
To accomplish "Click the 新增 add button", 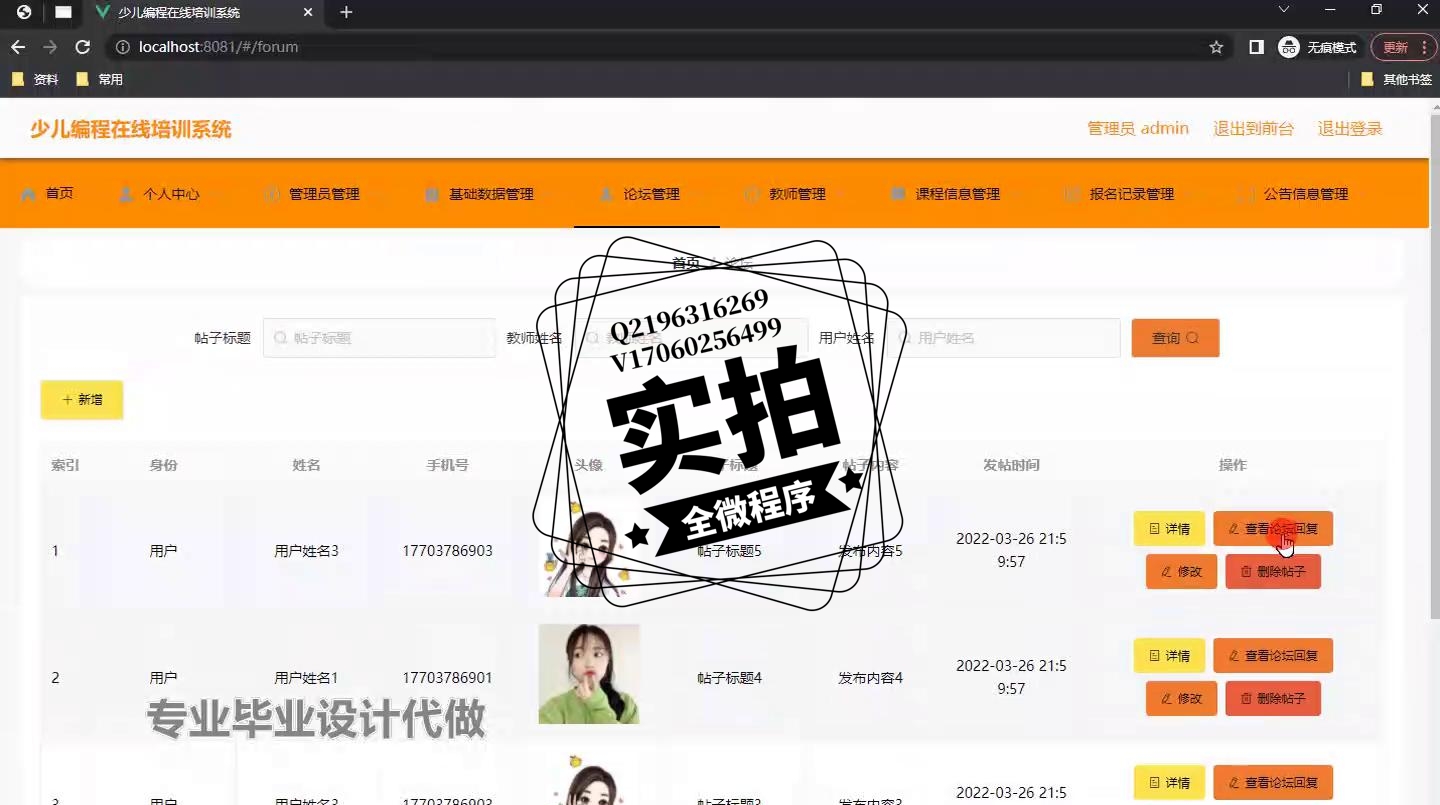I will 82,400.
